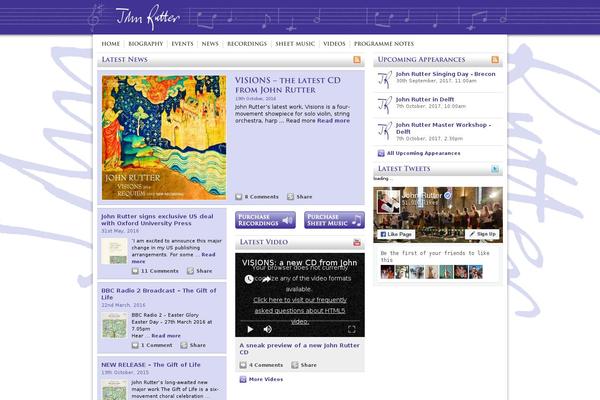Open the Sheet Music menu item
600x400 pixels.
pyautogui.click(x=295, y=44)
